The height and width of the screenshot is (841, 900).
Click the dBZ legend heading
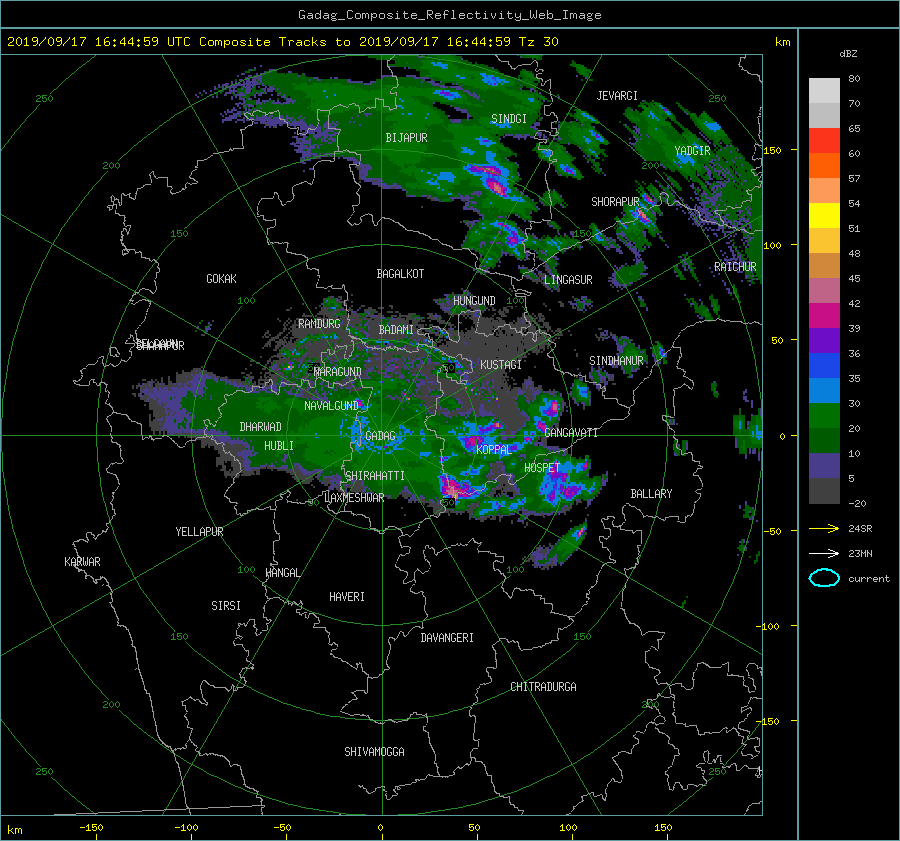[x=848, y=54]
